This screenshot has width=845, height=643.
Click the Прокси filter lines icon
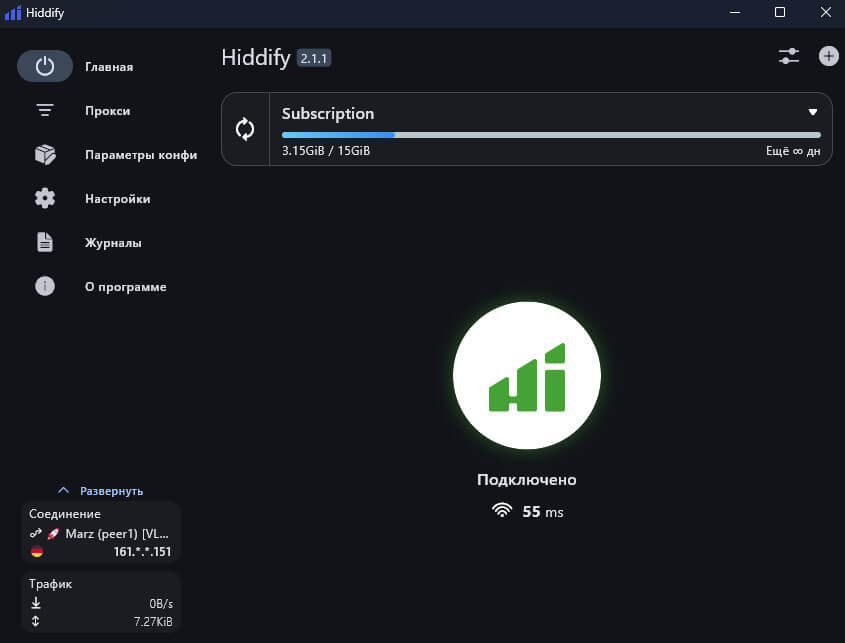(x=45, y=111)
